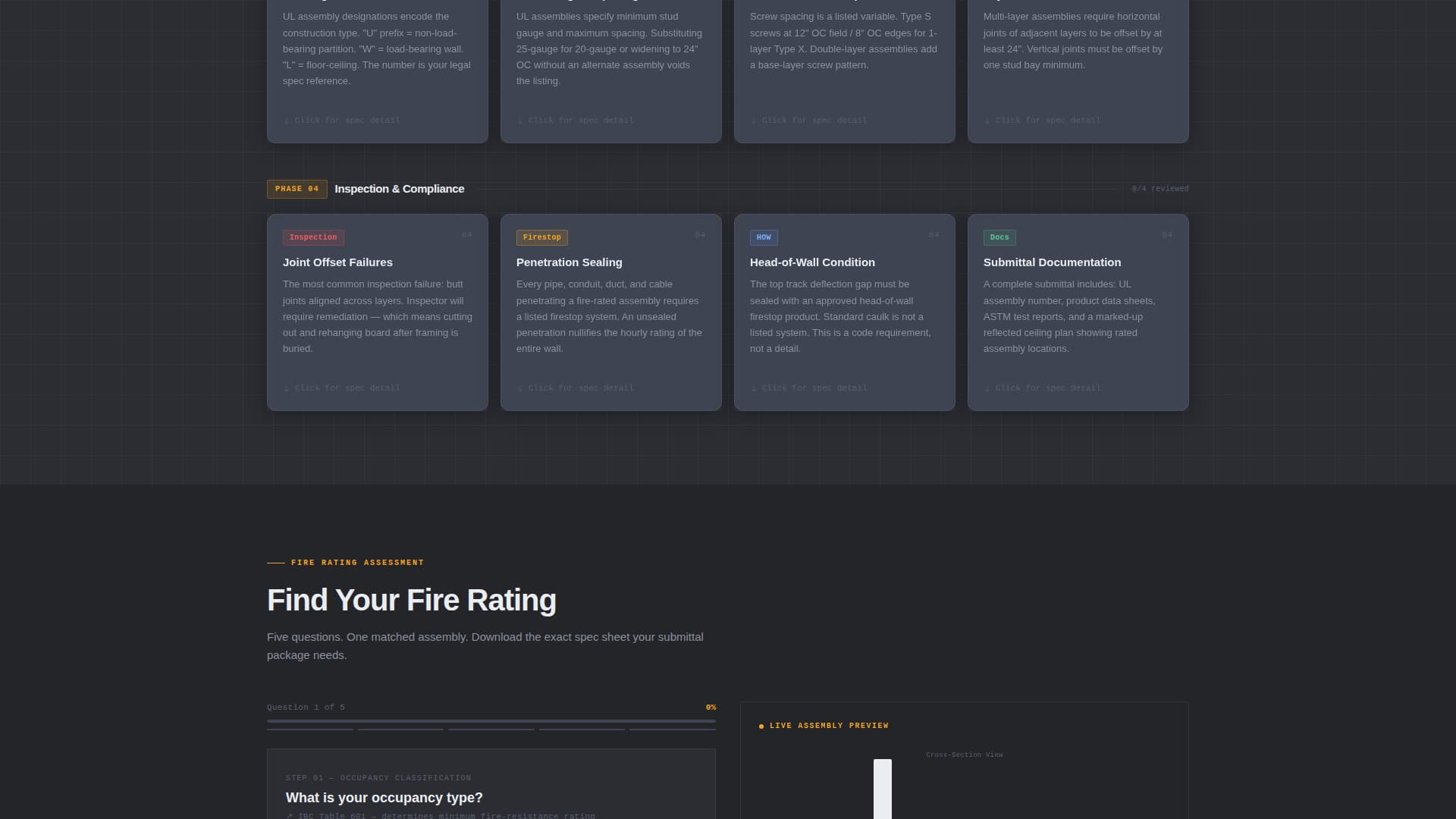Click the paragraph beginning 'A complete submittal includes'
This screenshot has height=819, width=1456.
[1070, 316]
